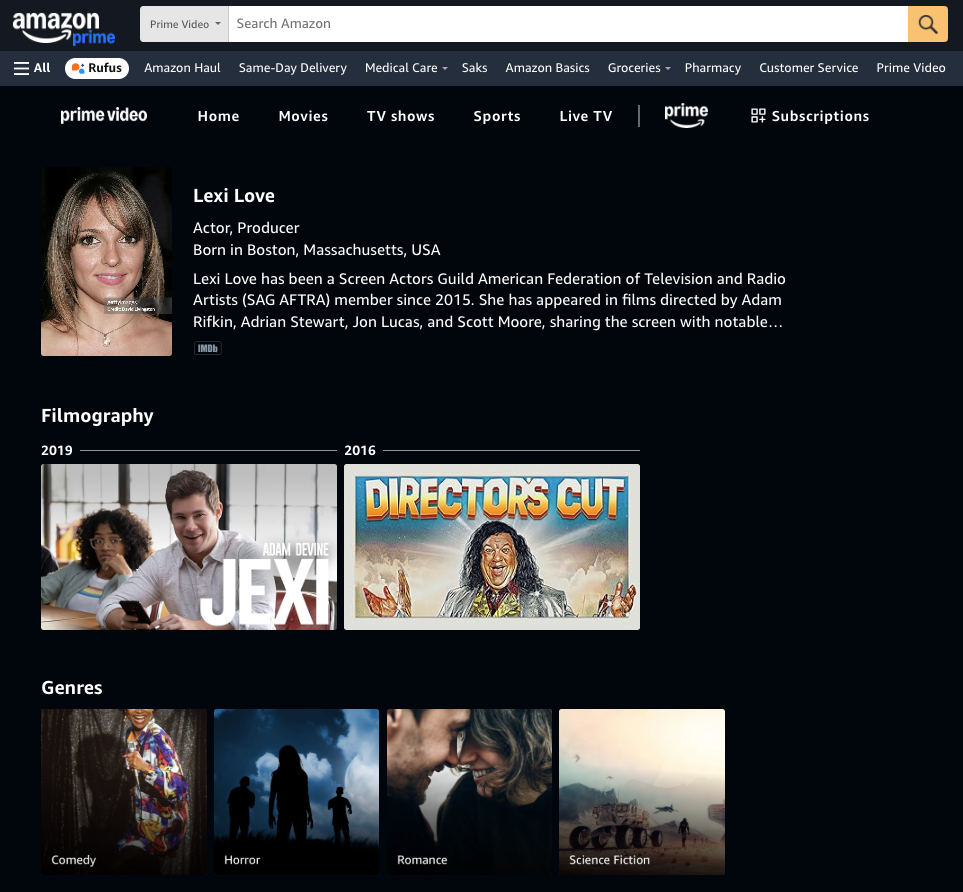This screenshot has width=963, height=892.
Task: Switch to the Home tab
Action: [218, 116]
